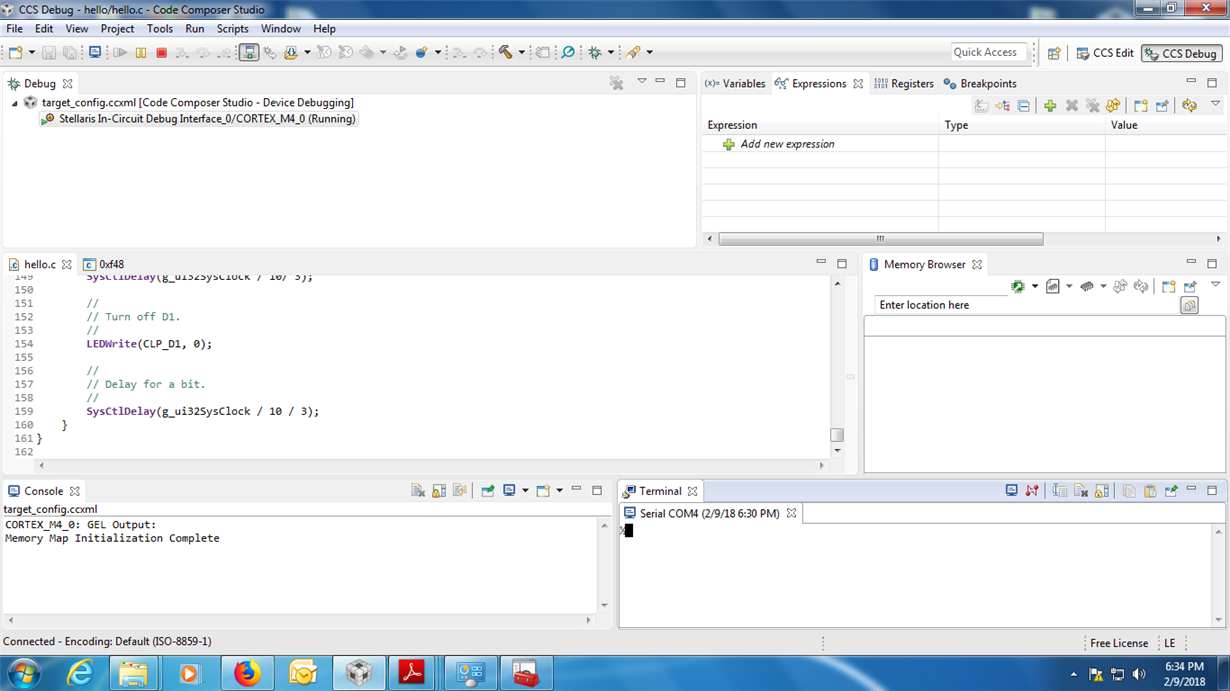This screenshot has width=1230, height=691.
Task: Open the Scripts menu
Action: [x=232, y=29]
